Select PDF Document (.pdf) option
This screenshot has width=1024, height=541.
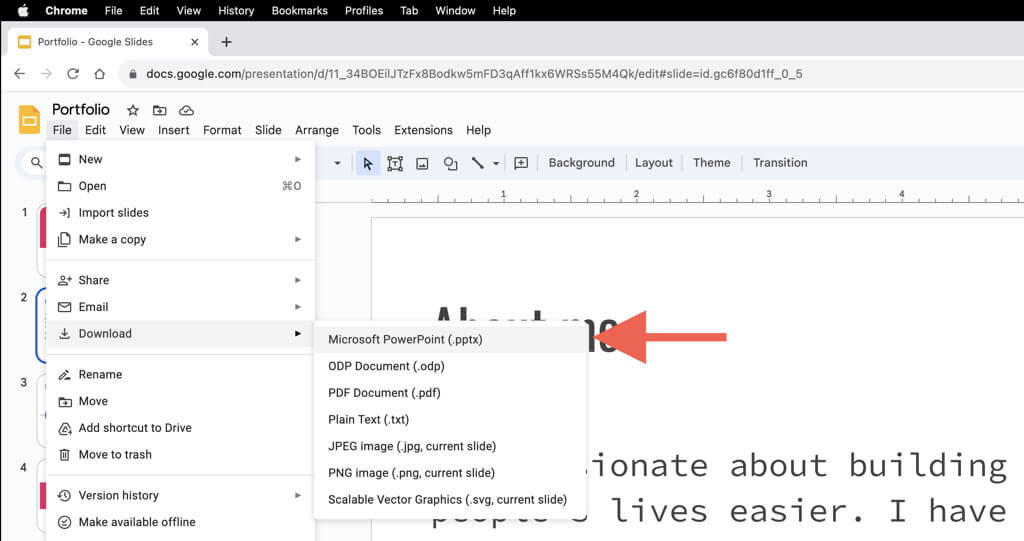click(x=384, y=393)
